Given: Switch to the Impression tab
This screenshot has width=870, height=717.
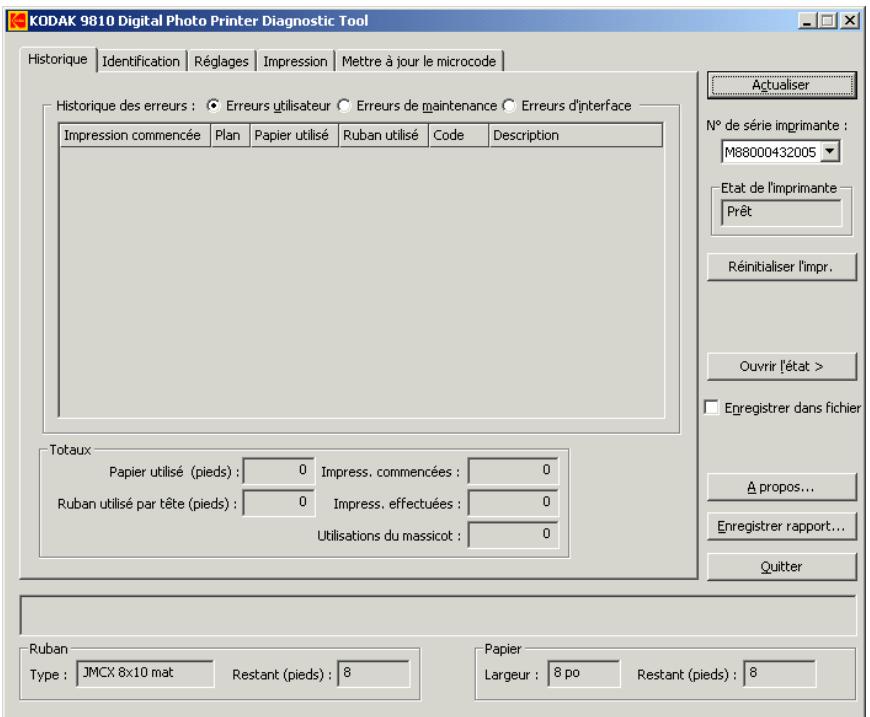Looking at the screenshot, I should [295, 61].
